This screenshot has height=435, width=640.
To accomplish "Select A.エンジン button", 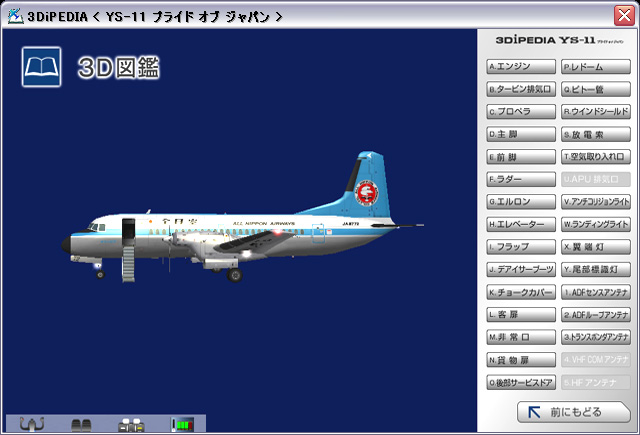I will (521, 67).
